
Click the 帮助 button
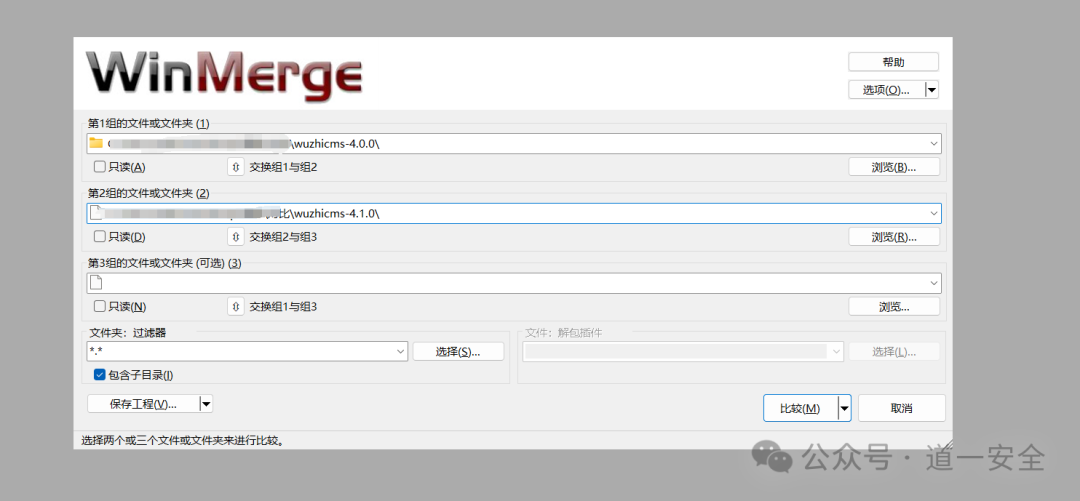tap(893, 62)
